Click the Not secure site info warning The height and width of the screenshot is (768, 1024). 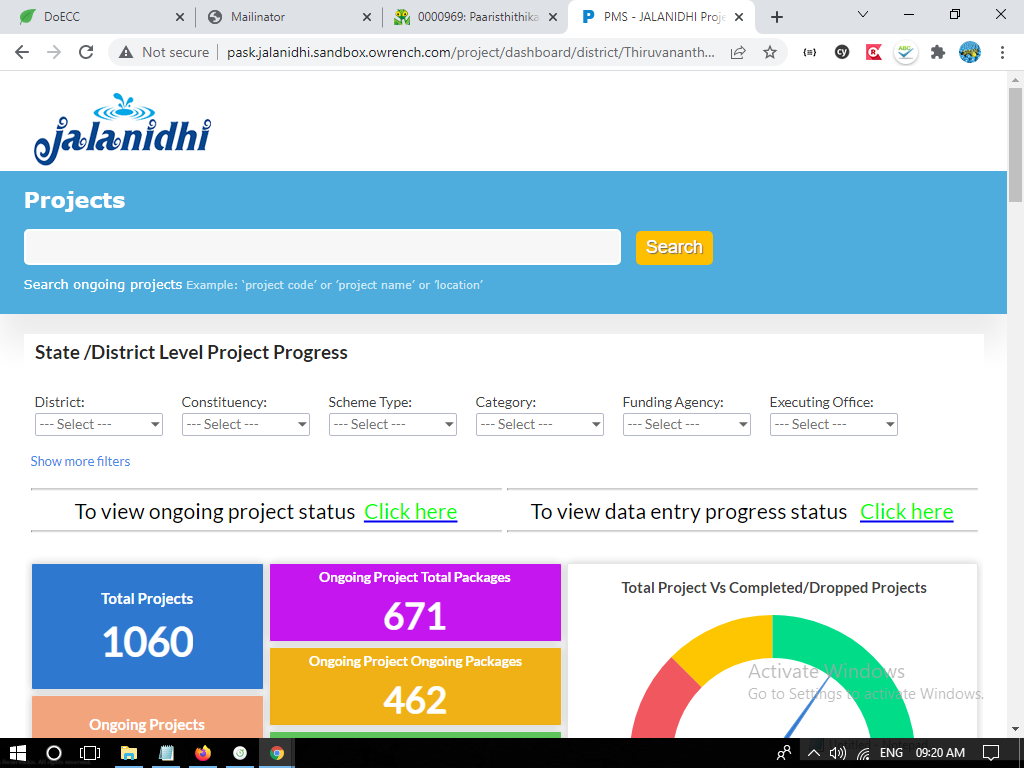point(164,52)
